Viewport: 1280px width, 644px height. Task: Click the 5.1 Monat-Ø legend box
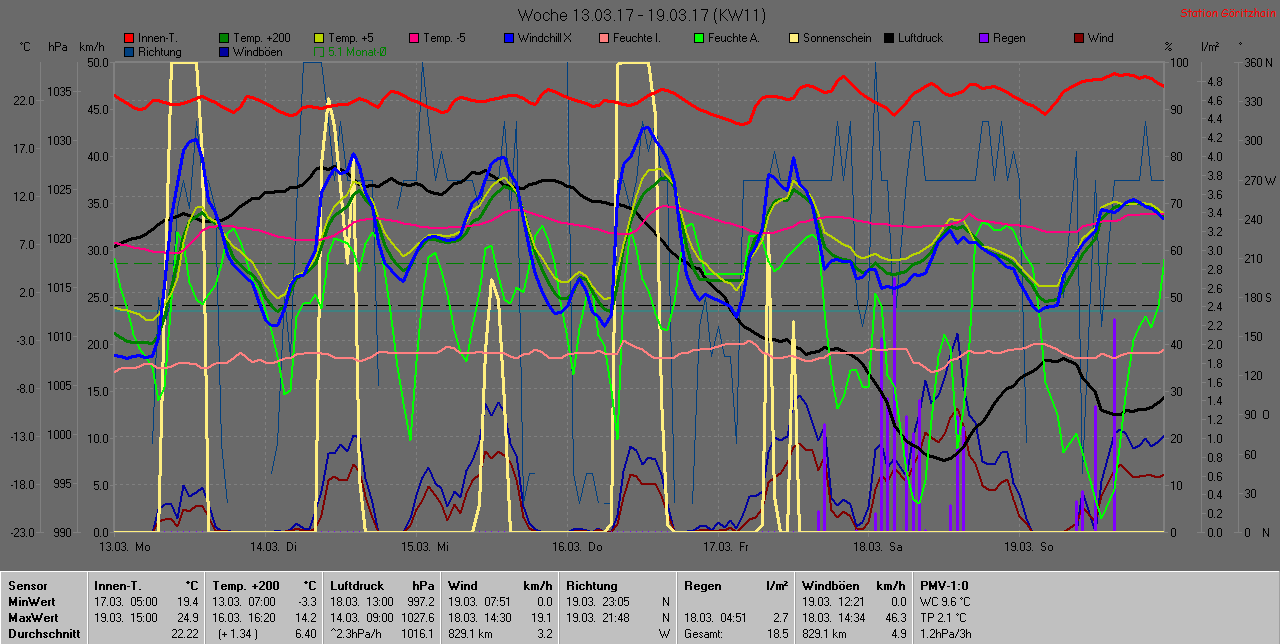point(319,51)
